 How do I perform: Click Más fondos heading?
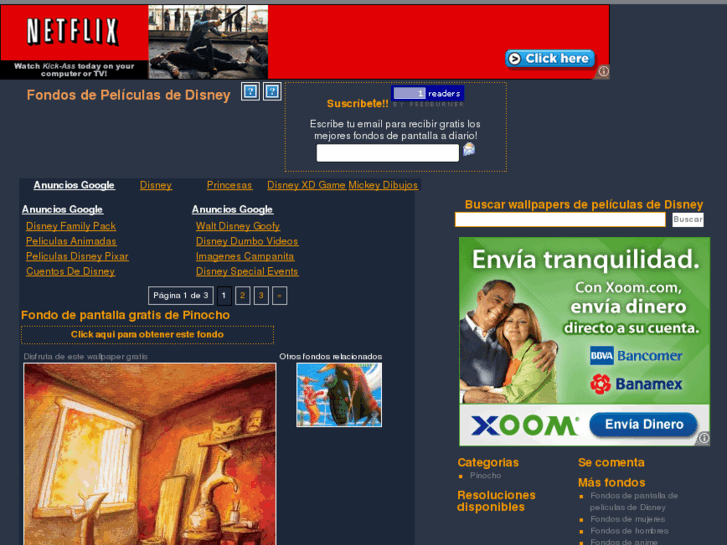point(612,483)
